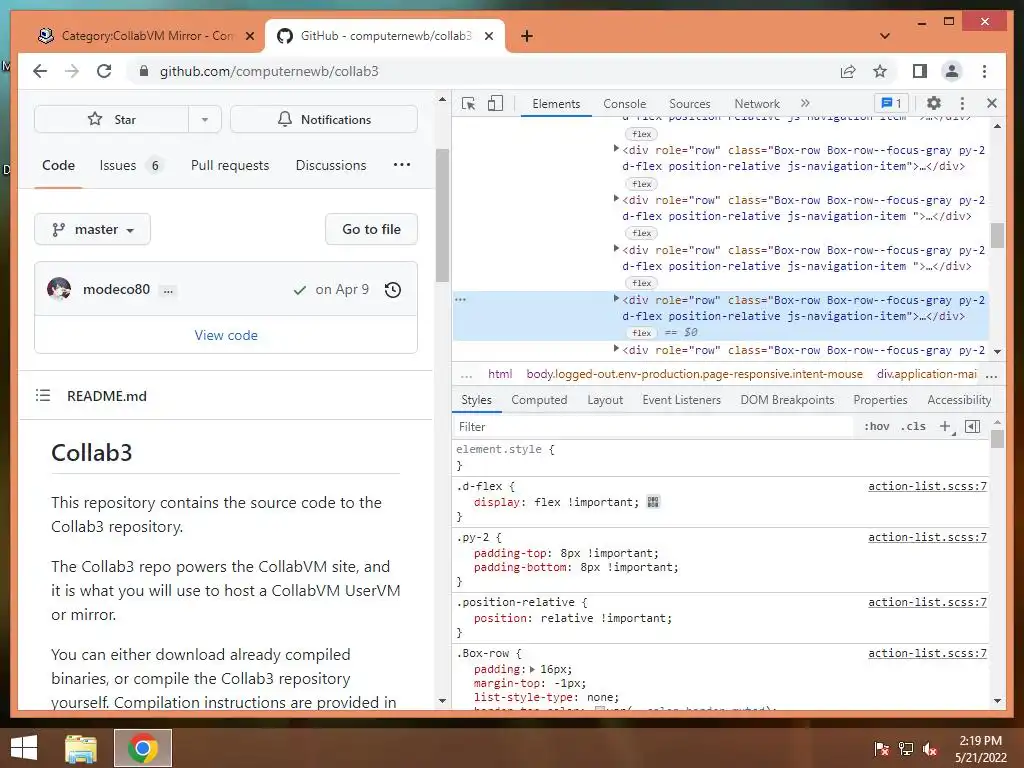Click the share page icon
Viewport: 1024px width, 768px height.
coord(848,71)
